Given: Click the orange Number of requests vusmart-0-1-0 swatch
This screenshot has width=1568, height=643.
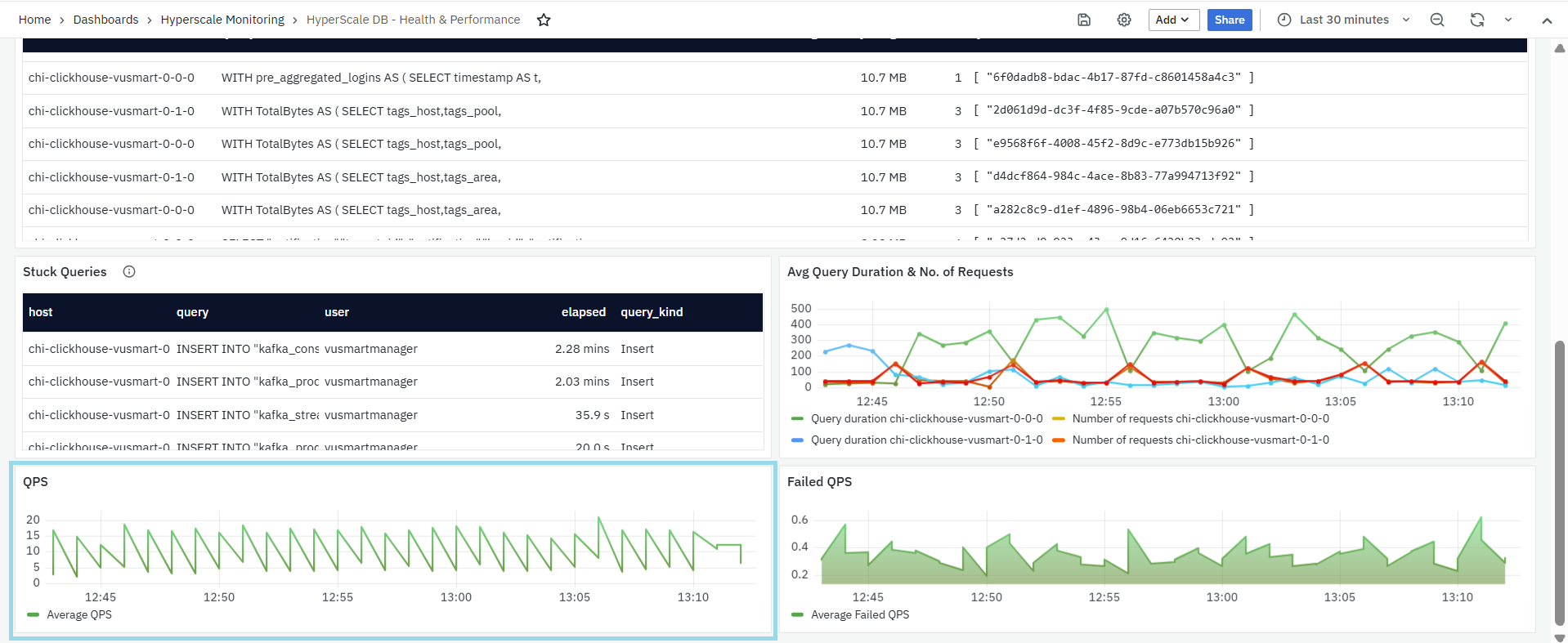Looking at the screenshot, I should point(1059,440).
